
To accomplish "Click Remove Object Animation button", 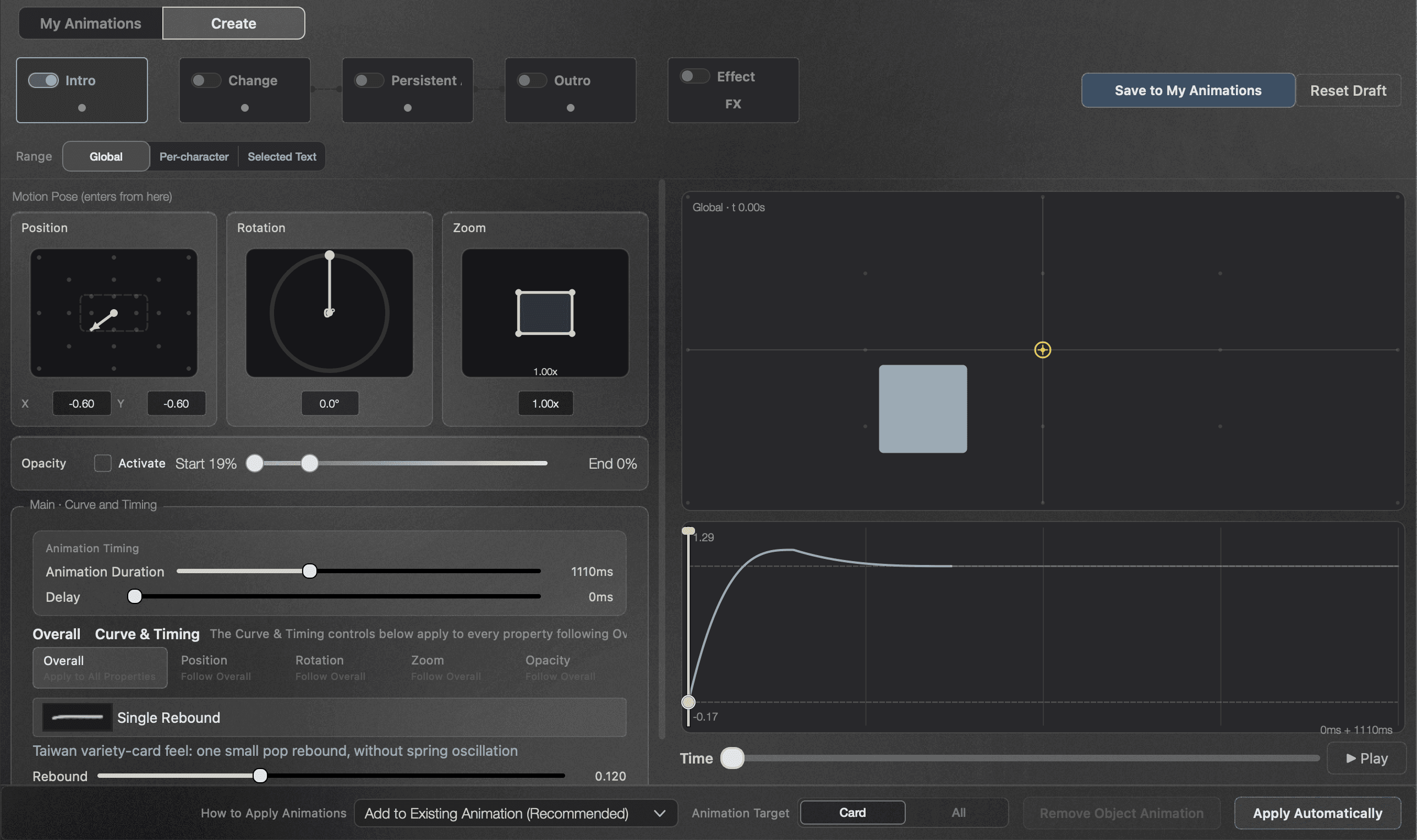I will point(1121,813).
